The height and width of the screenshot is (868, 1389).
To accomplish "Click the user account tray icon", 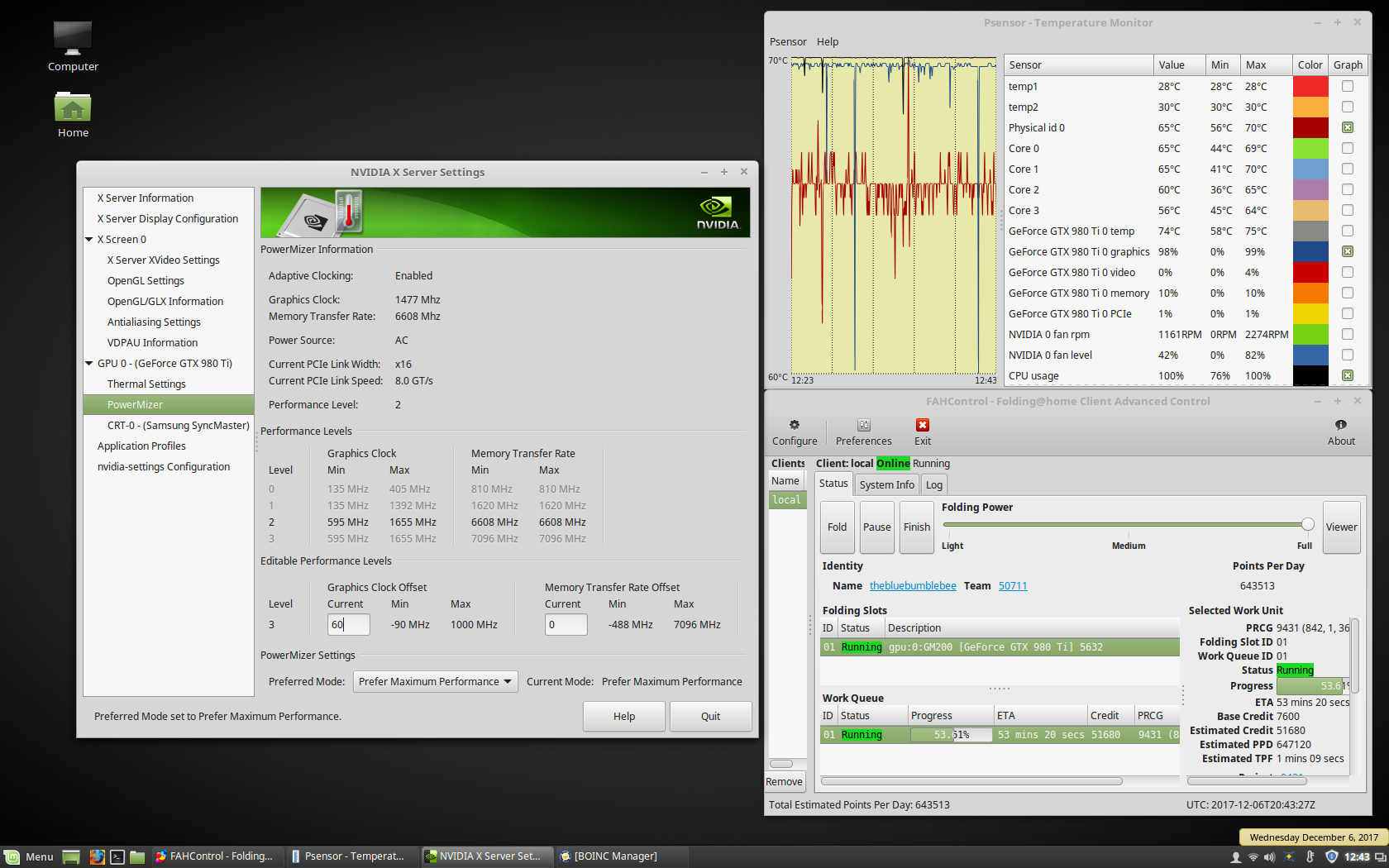I will point(1236,857).
